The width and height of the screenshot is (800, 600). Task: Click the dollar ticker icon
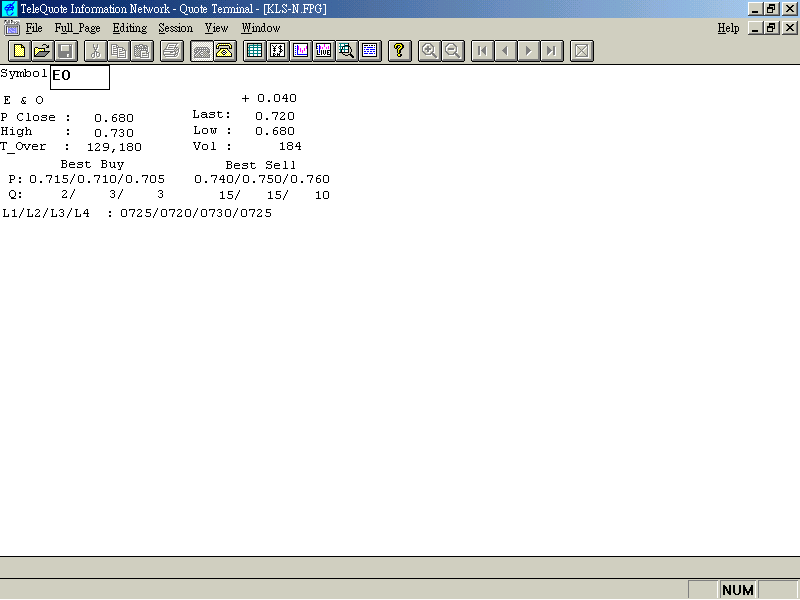pos(278,51)
